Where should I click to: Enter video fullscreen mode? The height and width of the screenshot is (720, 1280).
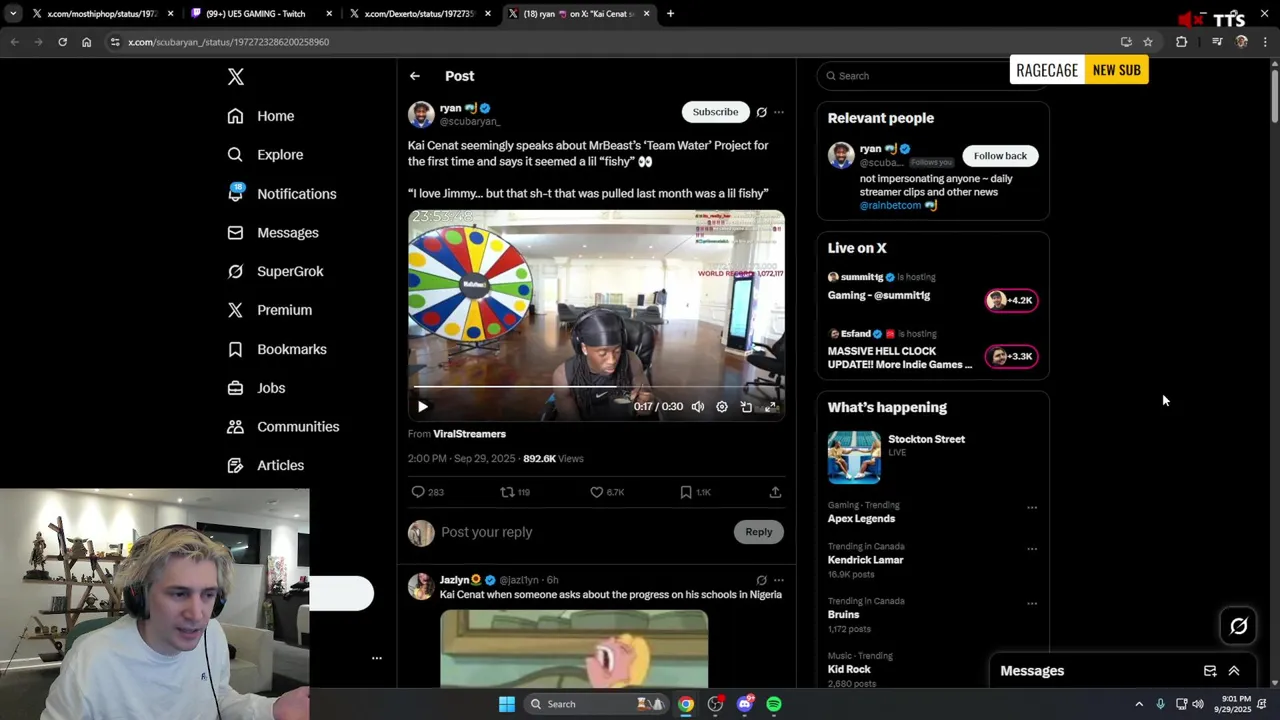pos(770,407)
